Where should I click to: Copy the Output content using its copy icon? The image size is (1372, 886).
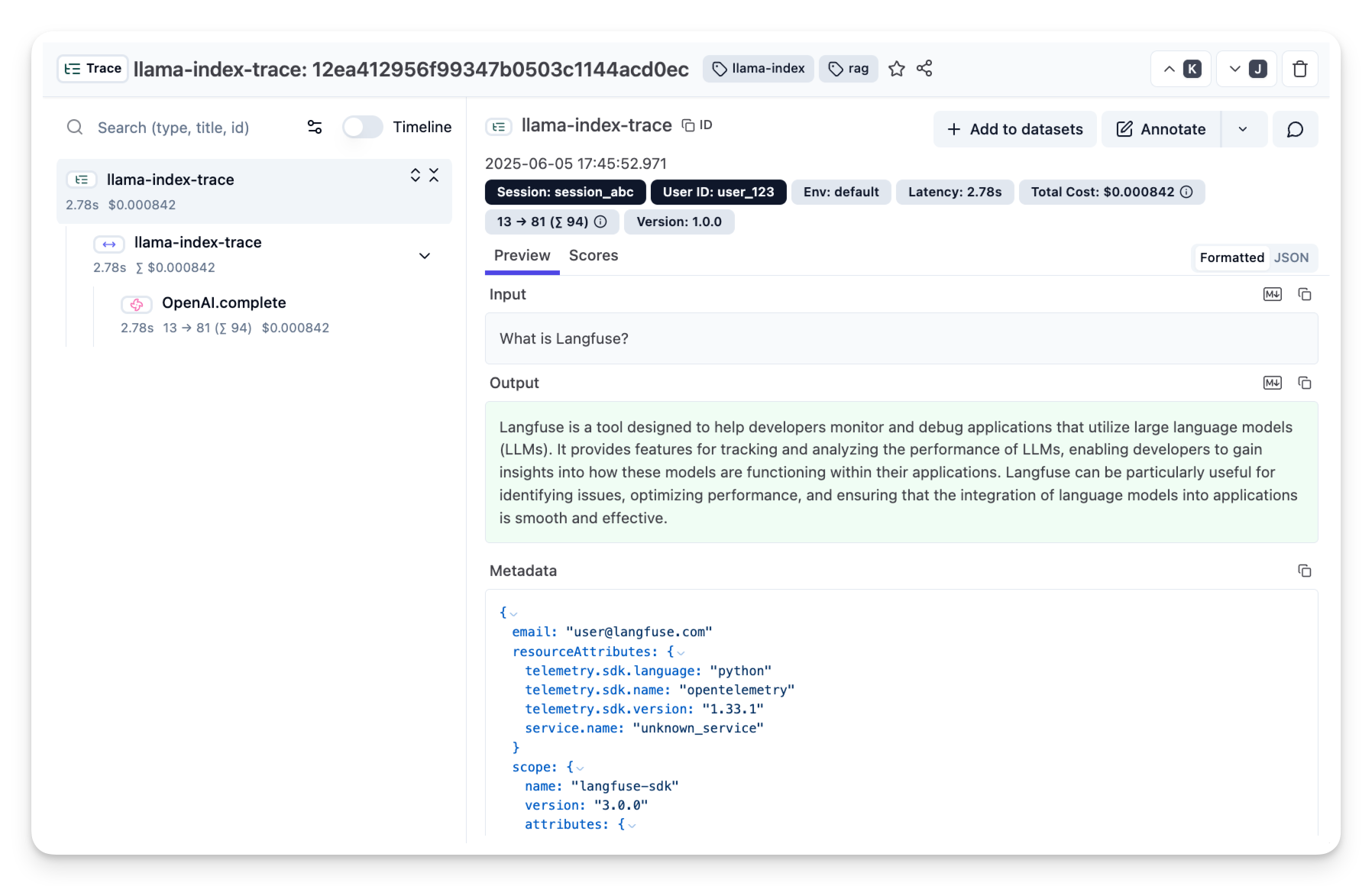pyautogui.click(x=1305, y=383)
